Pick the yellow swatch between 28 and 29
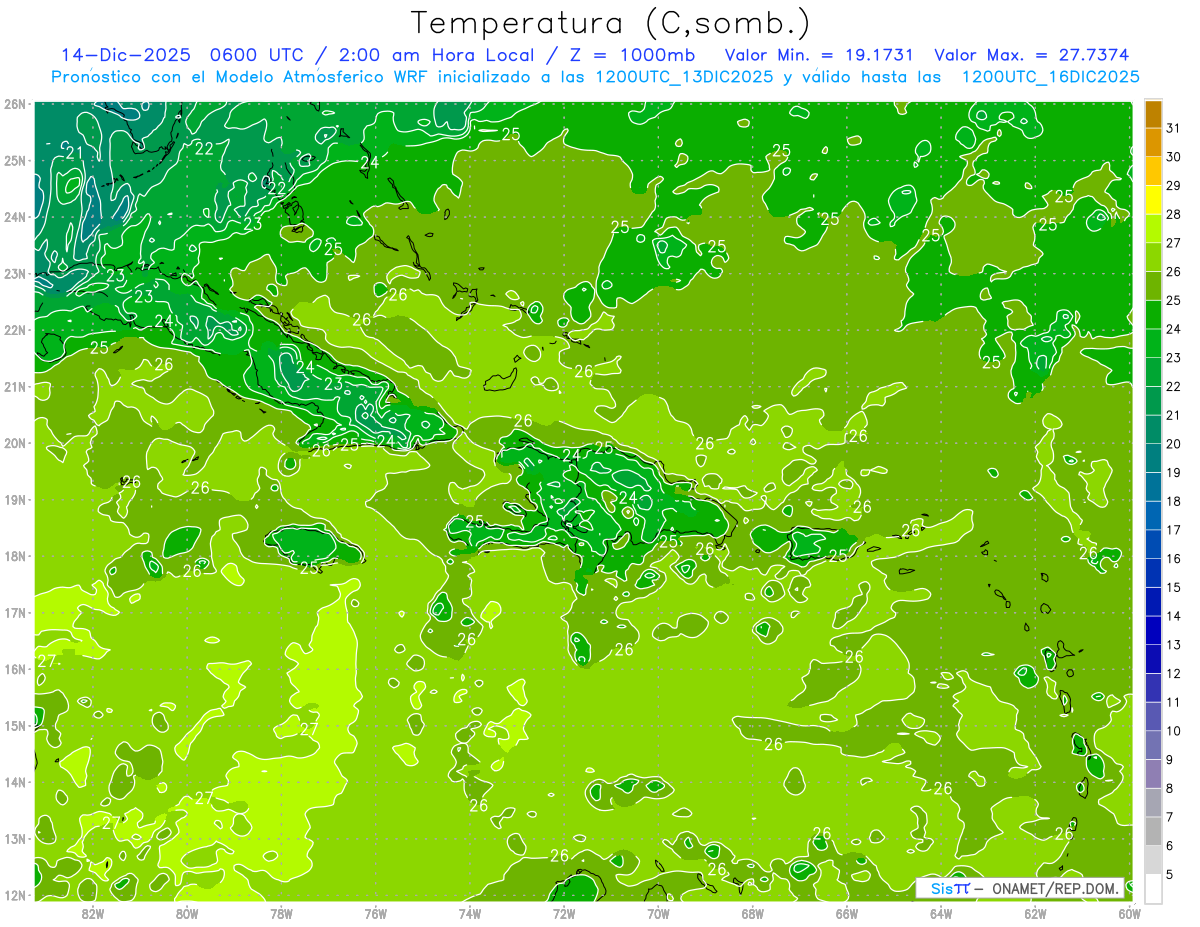Viewport: 1200px width, 927px height. (1153, 200)
